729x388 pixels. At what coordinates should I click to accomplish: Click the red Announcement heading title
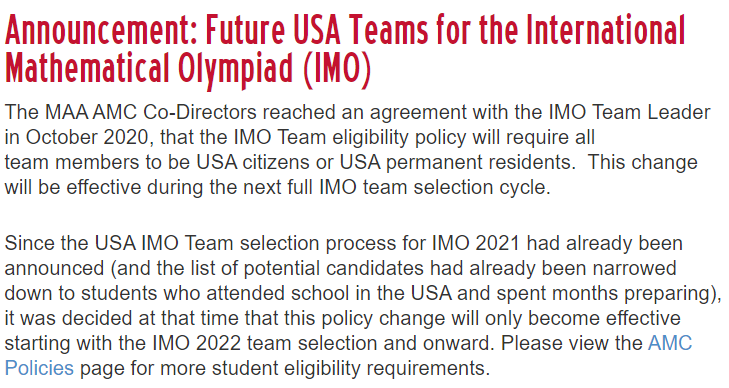click(345, 51)
